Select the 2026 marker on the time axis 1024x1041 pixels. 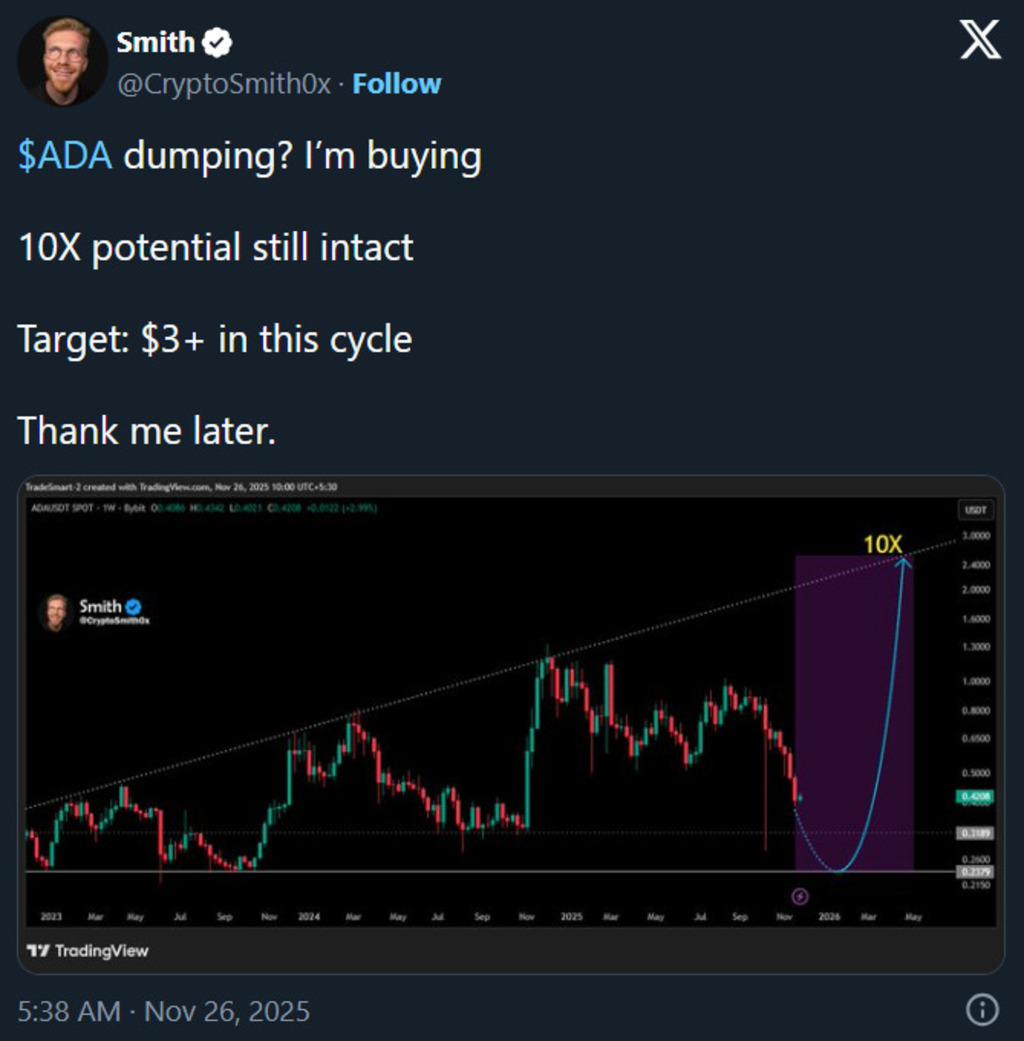click(x=829, y=916)
